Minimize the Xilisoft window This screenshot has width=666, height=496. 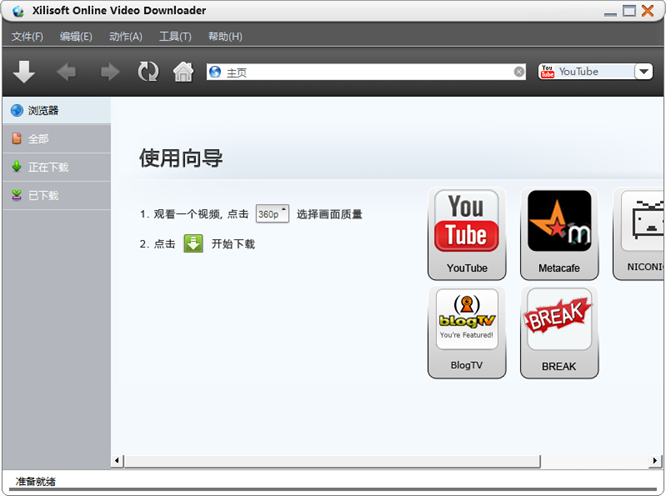tap(610, 13)
